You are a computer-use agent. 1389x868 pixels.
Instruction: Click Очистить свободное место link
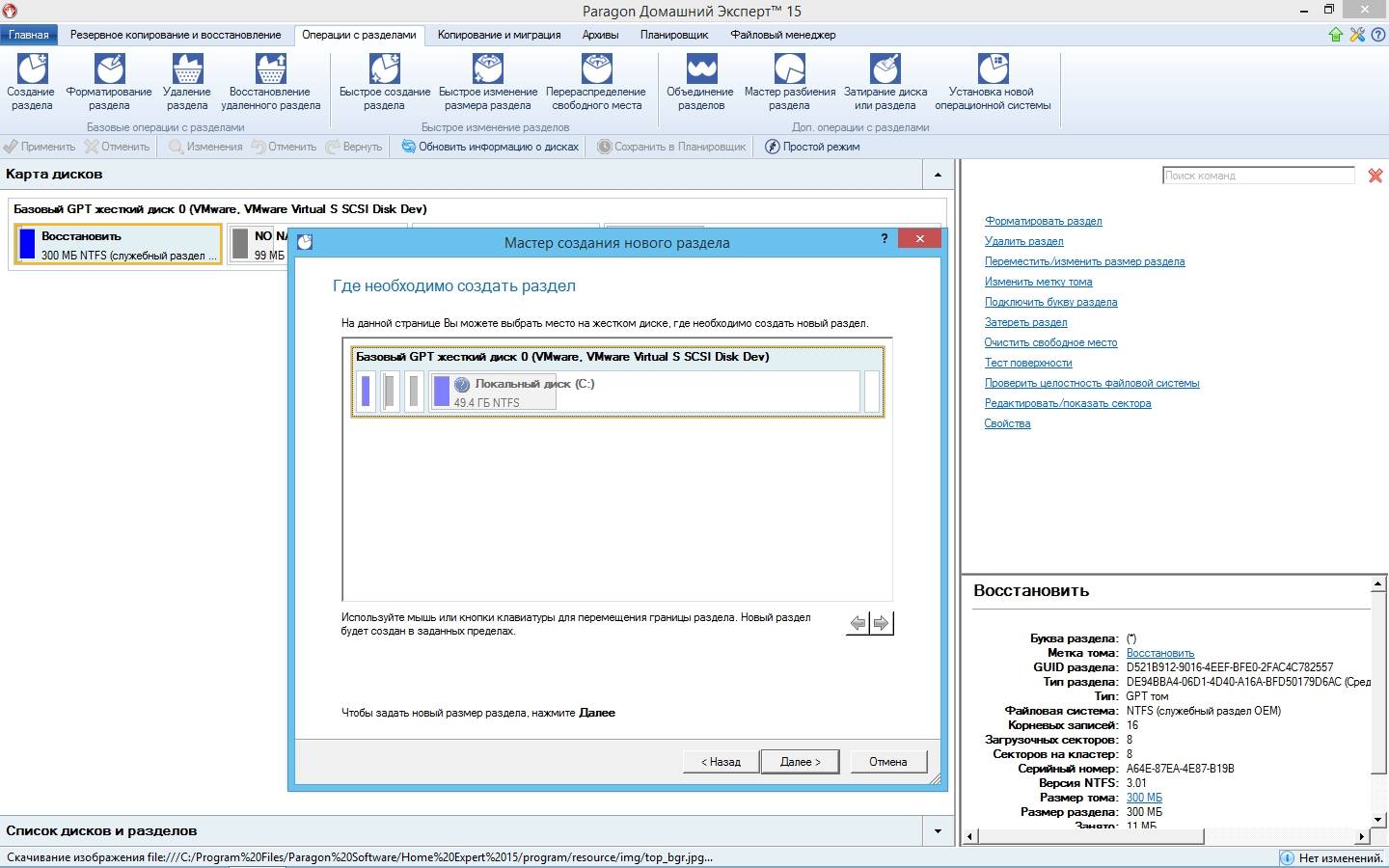[x=1050, y=342]
